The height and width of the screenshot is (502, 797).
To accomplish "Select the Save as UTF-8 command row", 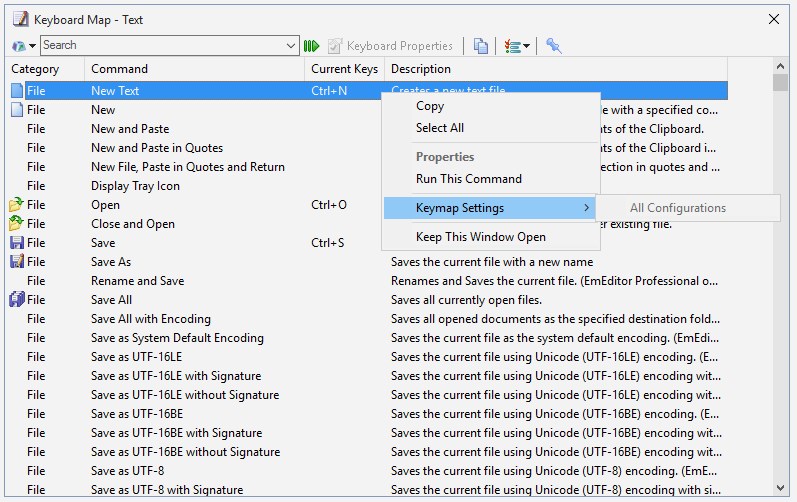I will [x=127, y=471].
